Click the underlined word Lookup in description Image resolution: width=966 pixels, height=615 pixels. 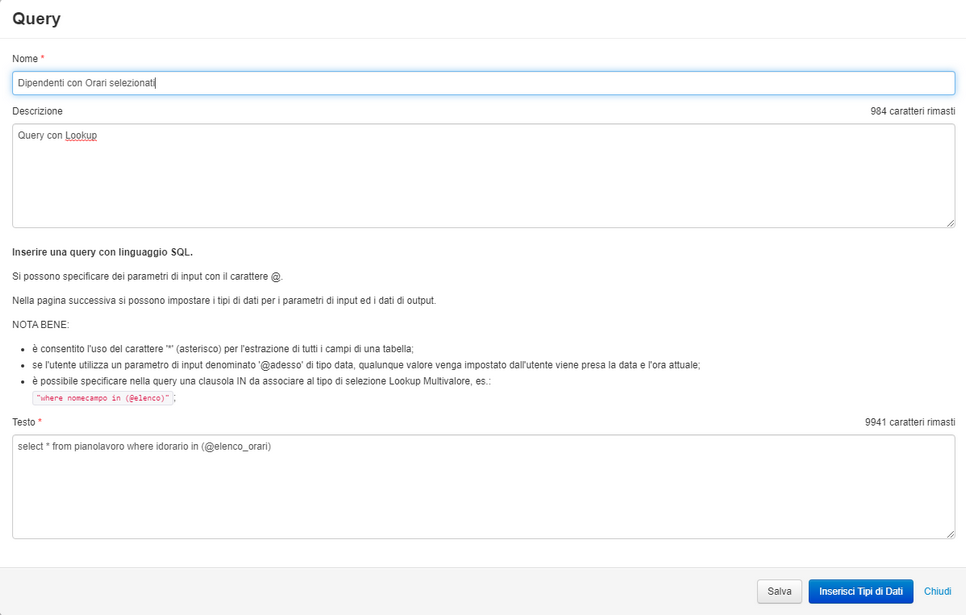[81, 135]
